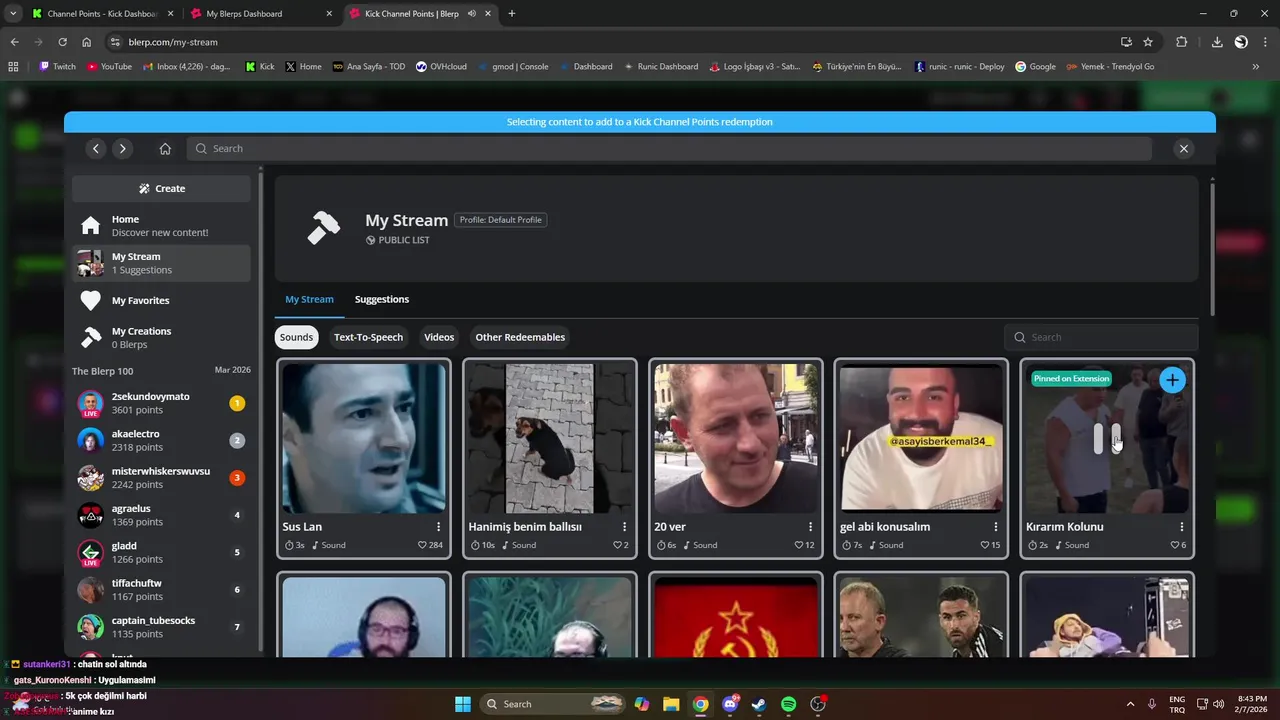Go back with the modal left chevron

coord(96,148)
